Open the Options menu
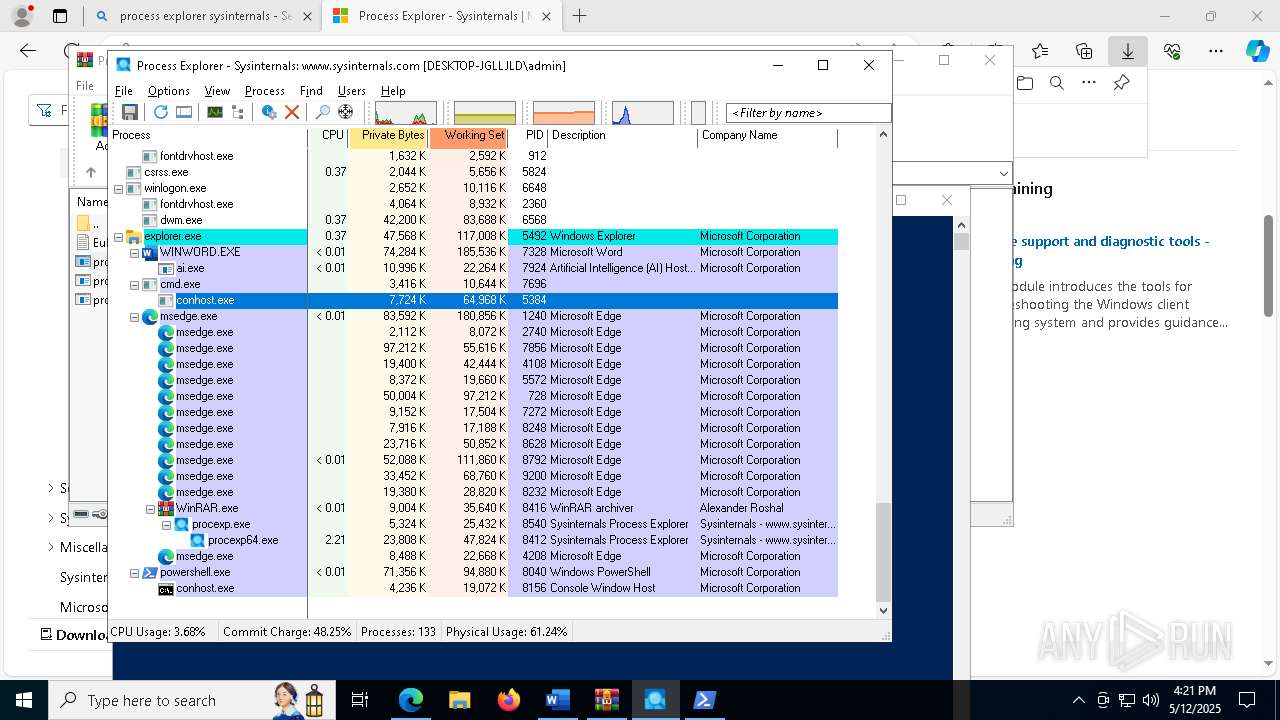The width and height of the screenshot is (1280, 720). (x=169, y=91)
